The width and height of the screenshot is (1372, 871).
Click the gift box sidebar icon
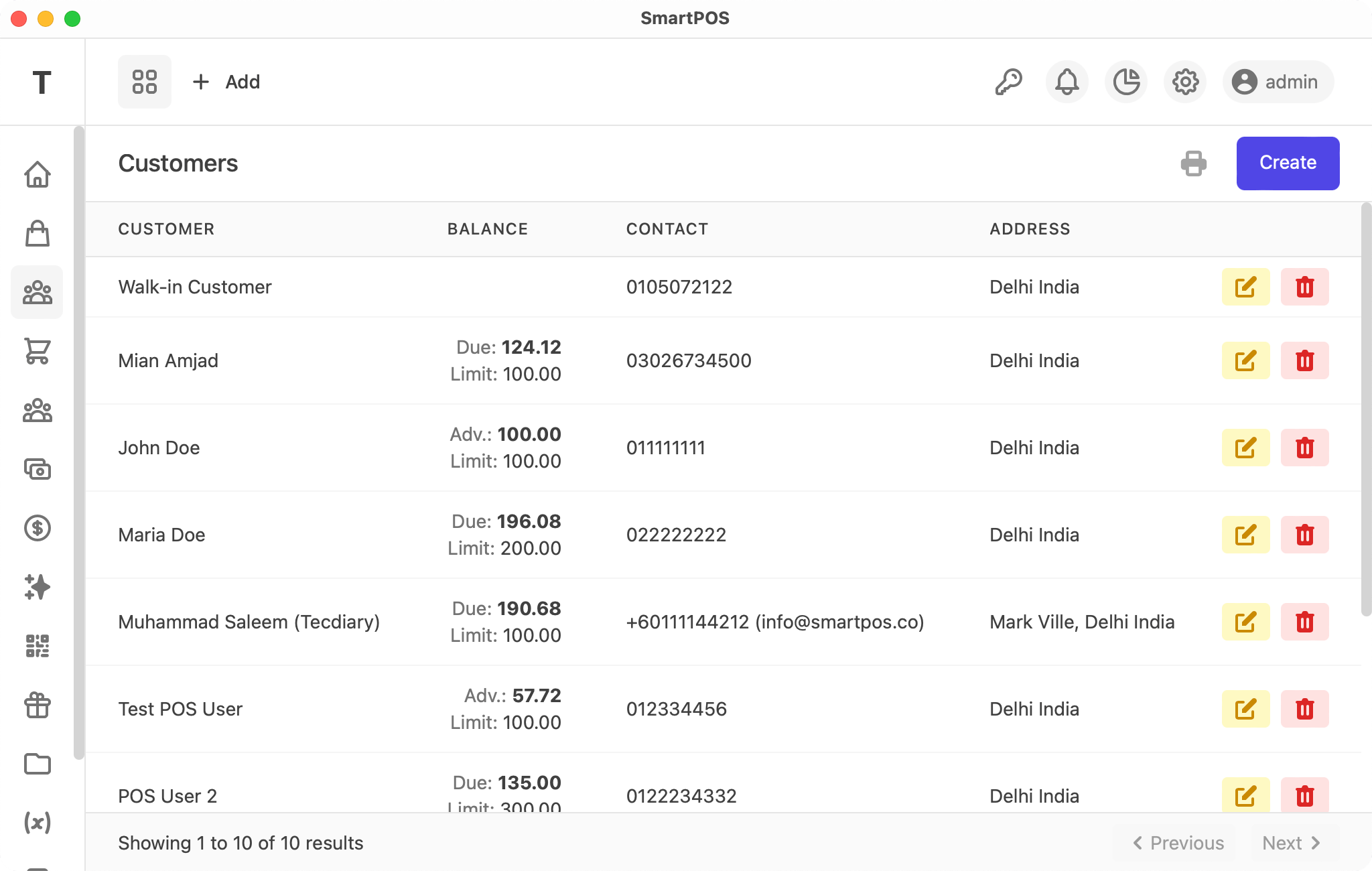[38, 705]
